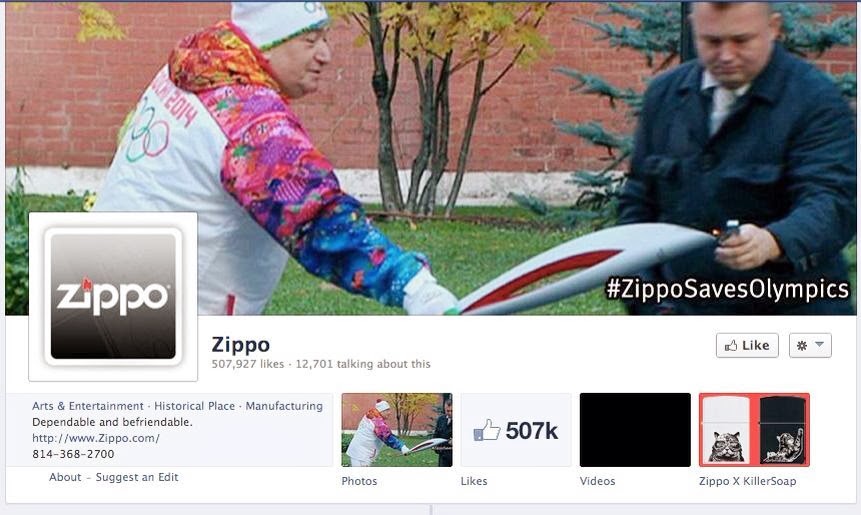Open the Zippo X KillerSoap app tile
The height and width of the screenshot is (515, 861).
point(754,430)
